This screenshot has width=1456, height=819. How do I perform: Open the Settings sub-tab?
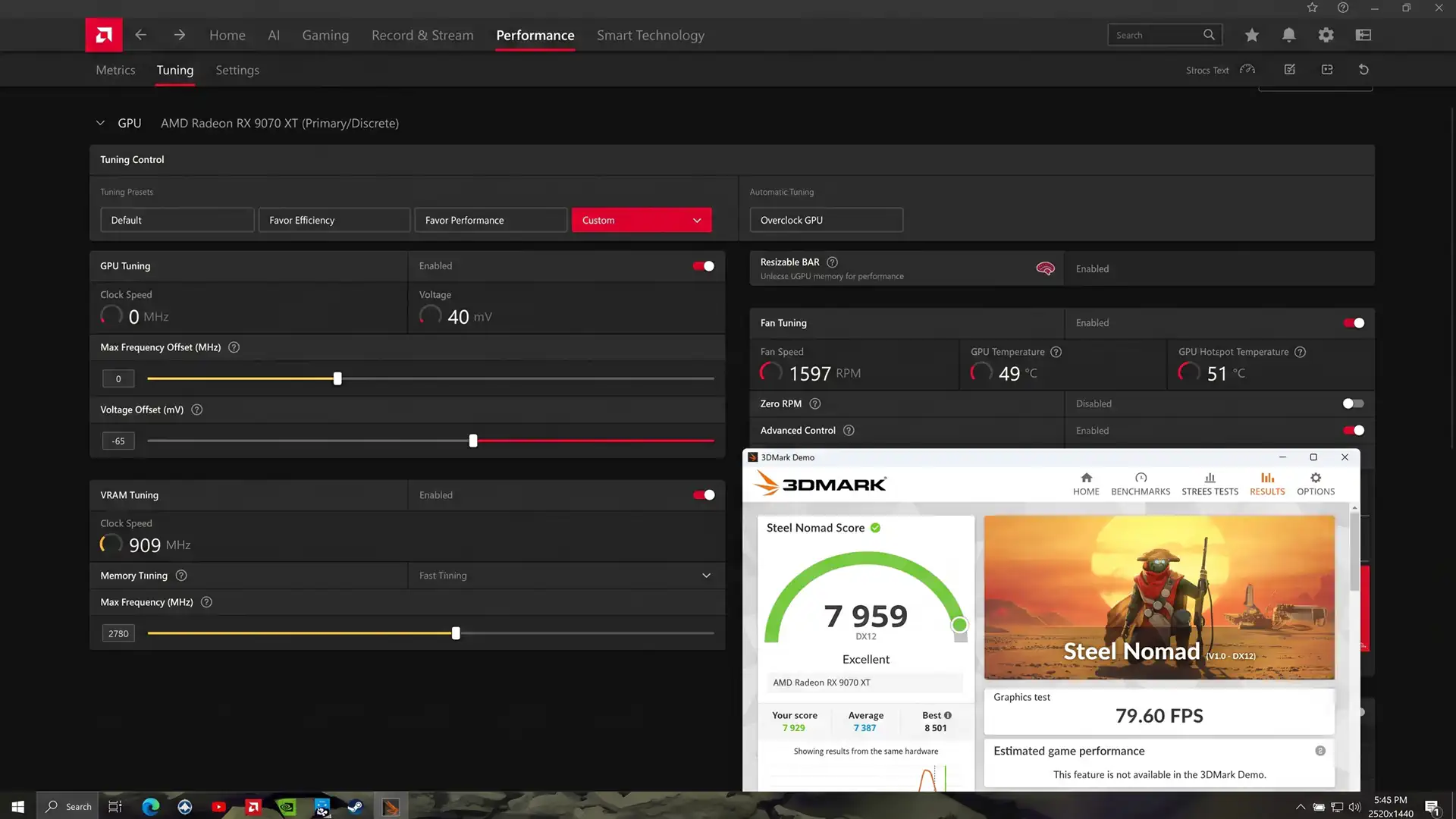237,70
